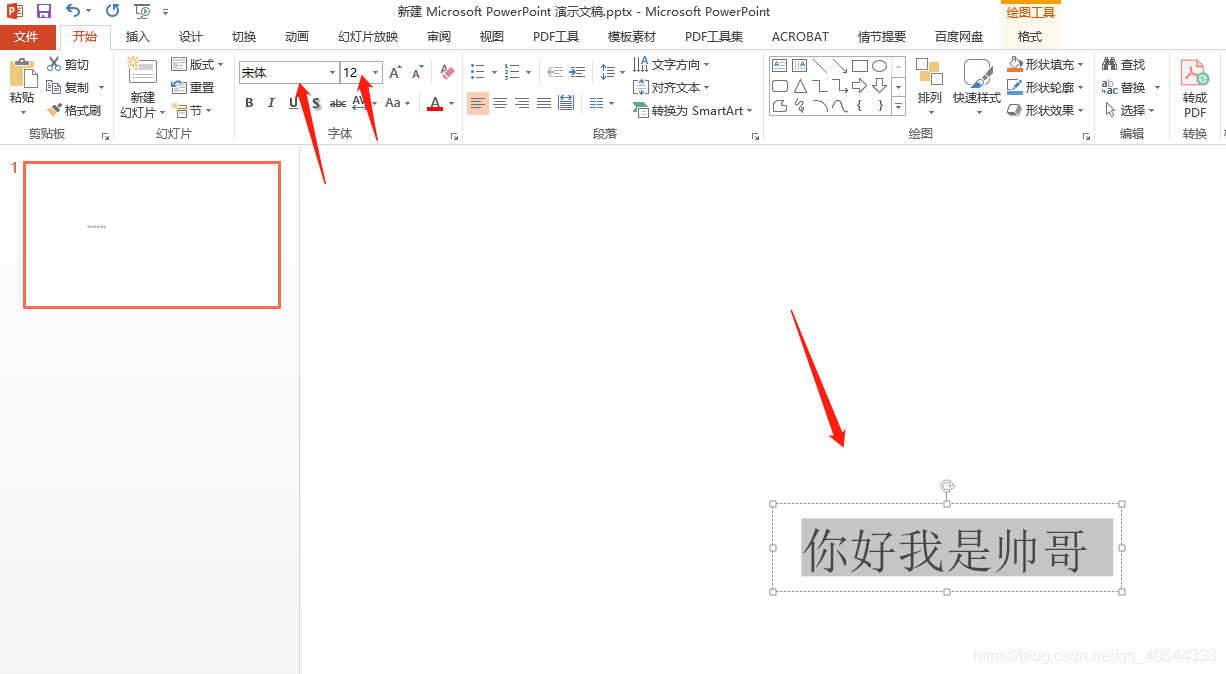
Task: Increase font size with the larger A icon
Action: (395, 73)
